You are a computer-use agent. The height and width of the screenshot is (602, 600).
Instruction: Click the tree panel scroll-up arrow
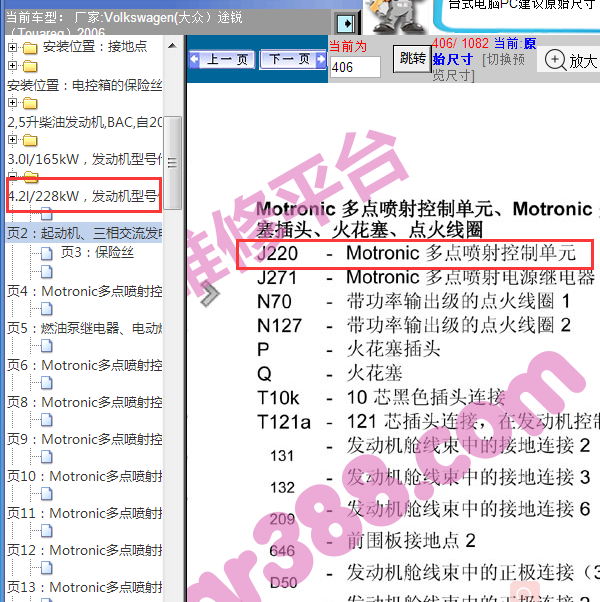coord(172,46)
